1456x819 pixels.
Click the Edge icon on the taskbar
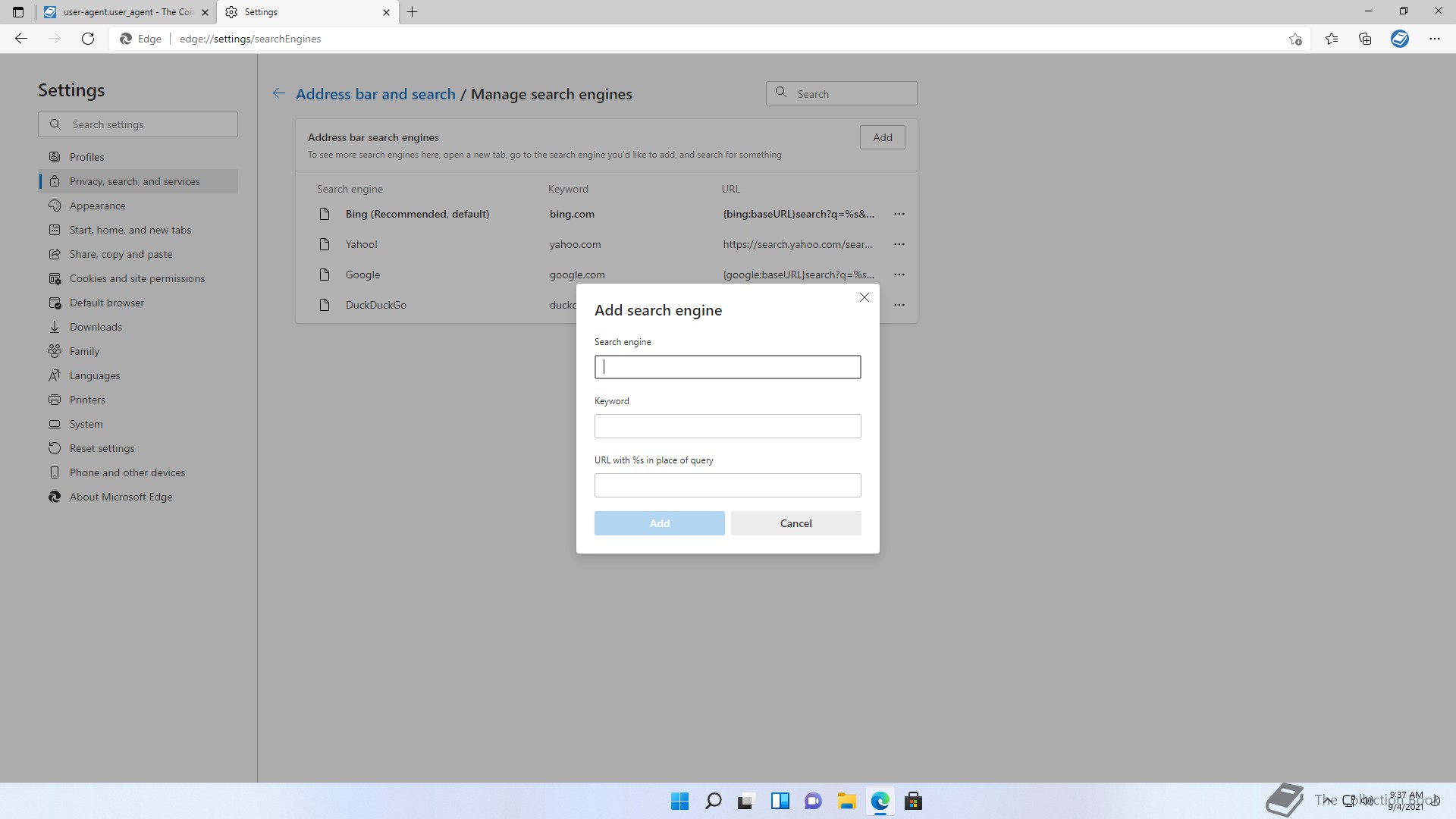(x=880, y=801)
